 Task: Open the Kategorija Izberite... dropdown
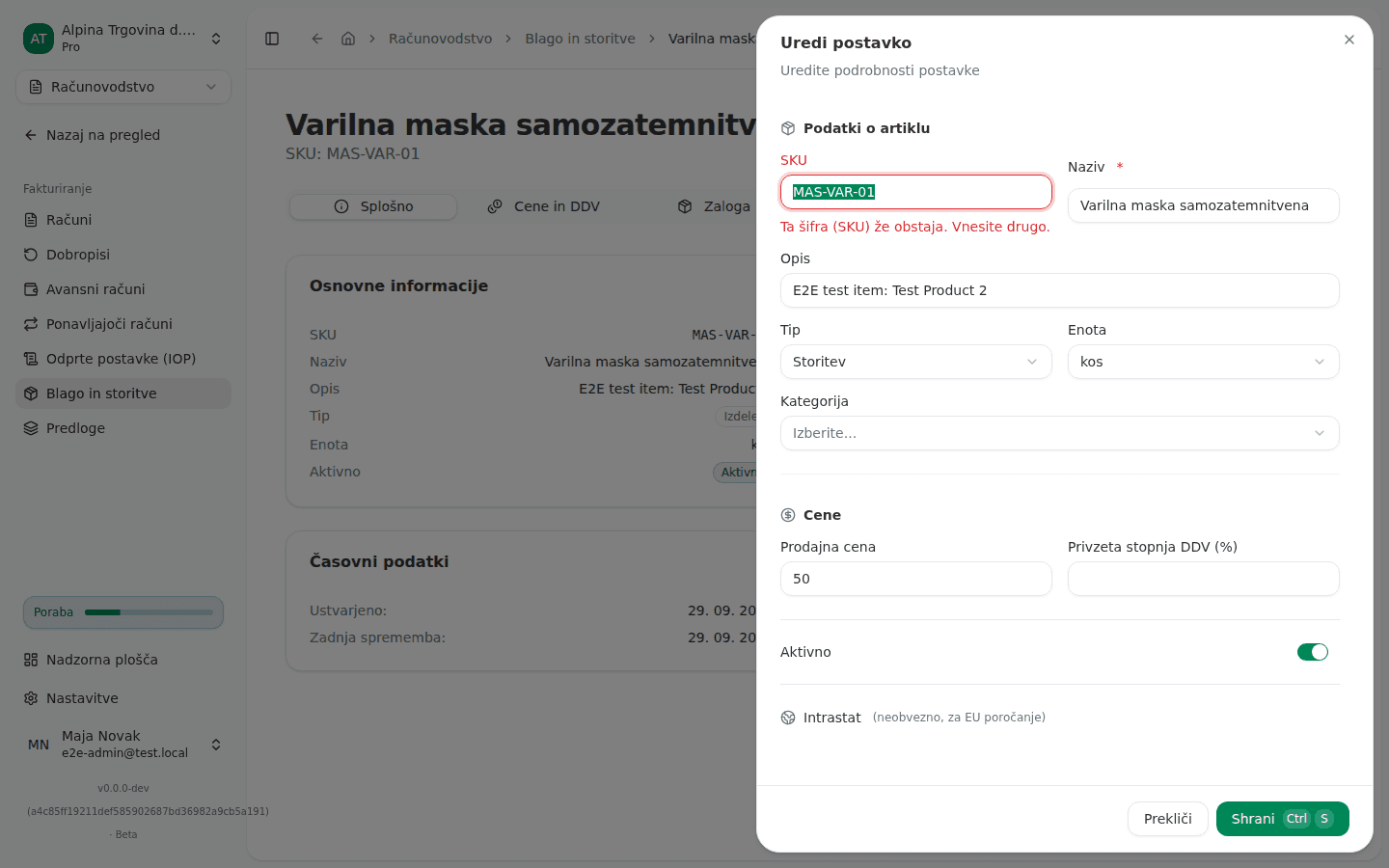tap(1060, 433)
